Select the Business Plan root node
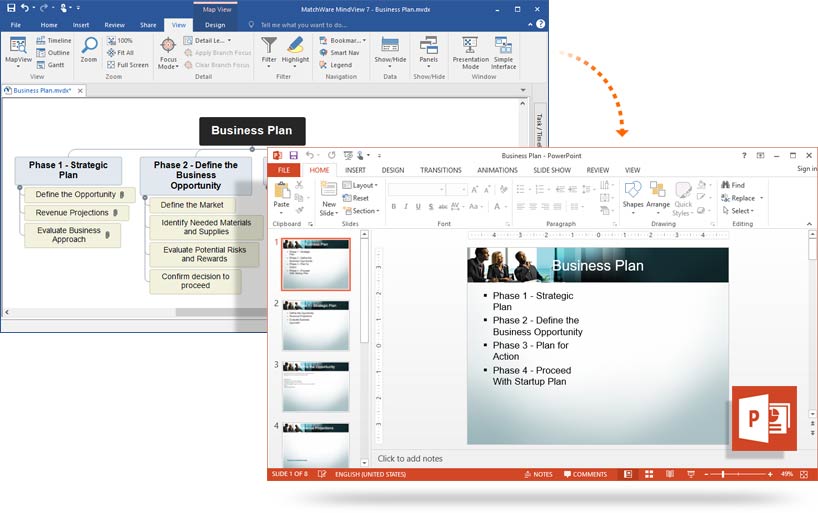The image size is (818, 513). coord(252,130)
